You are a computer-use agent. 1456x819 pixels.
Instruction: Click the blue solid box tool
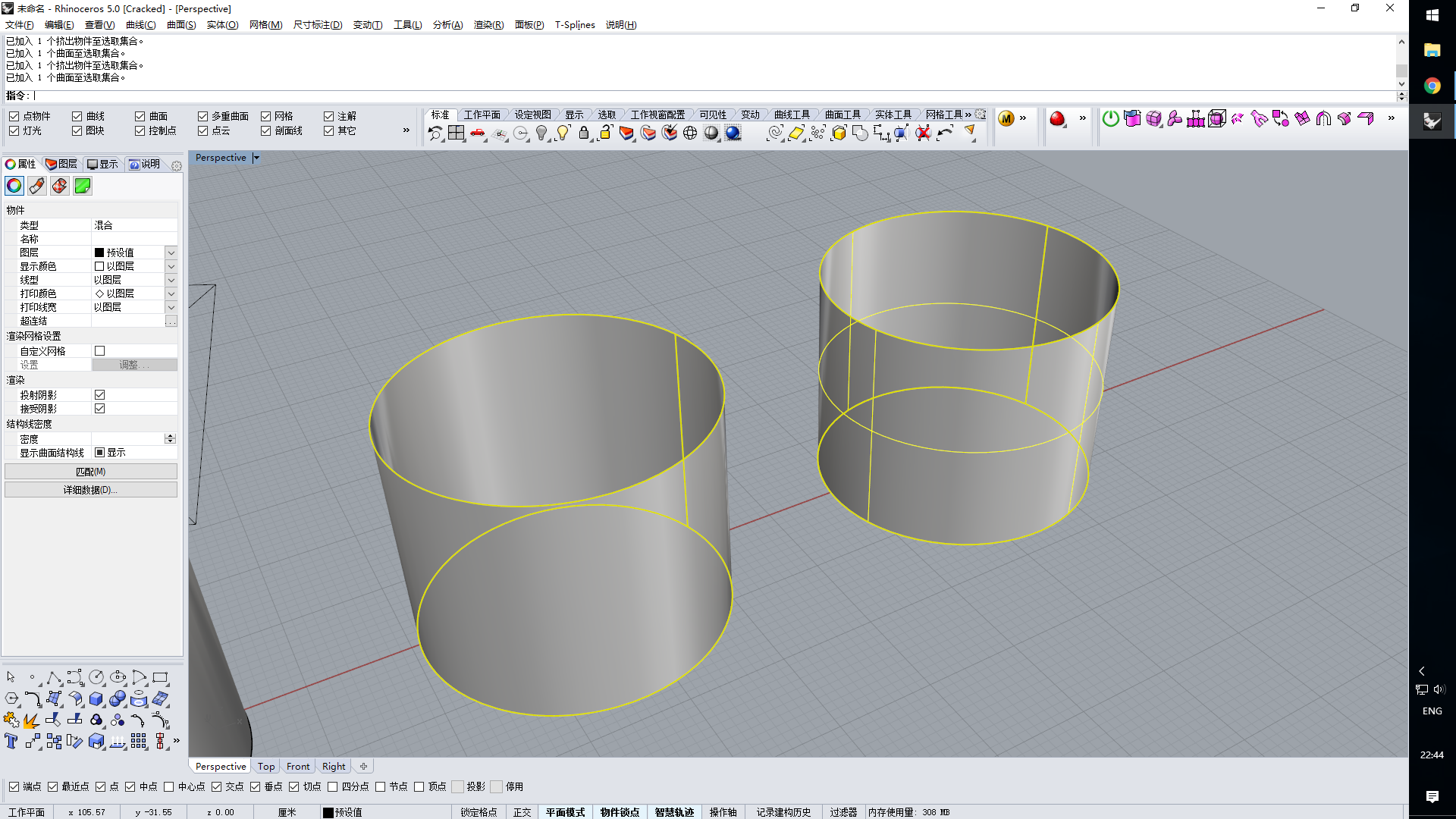coord(96,698)
